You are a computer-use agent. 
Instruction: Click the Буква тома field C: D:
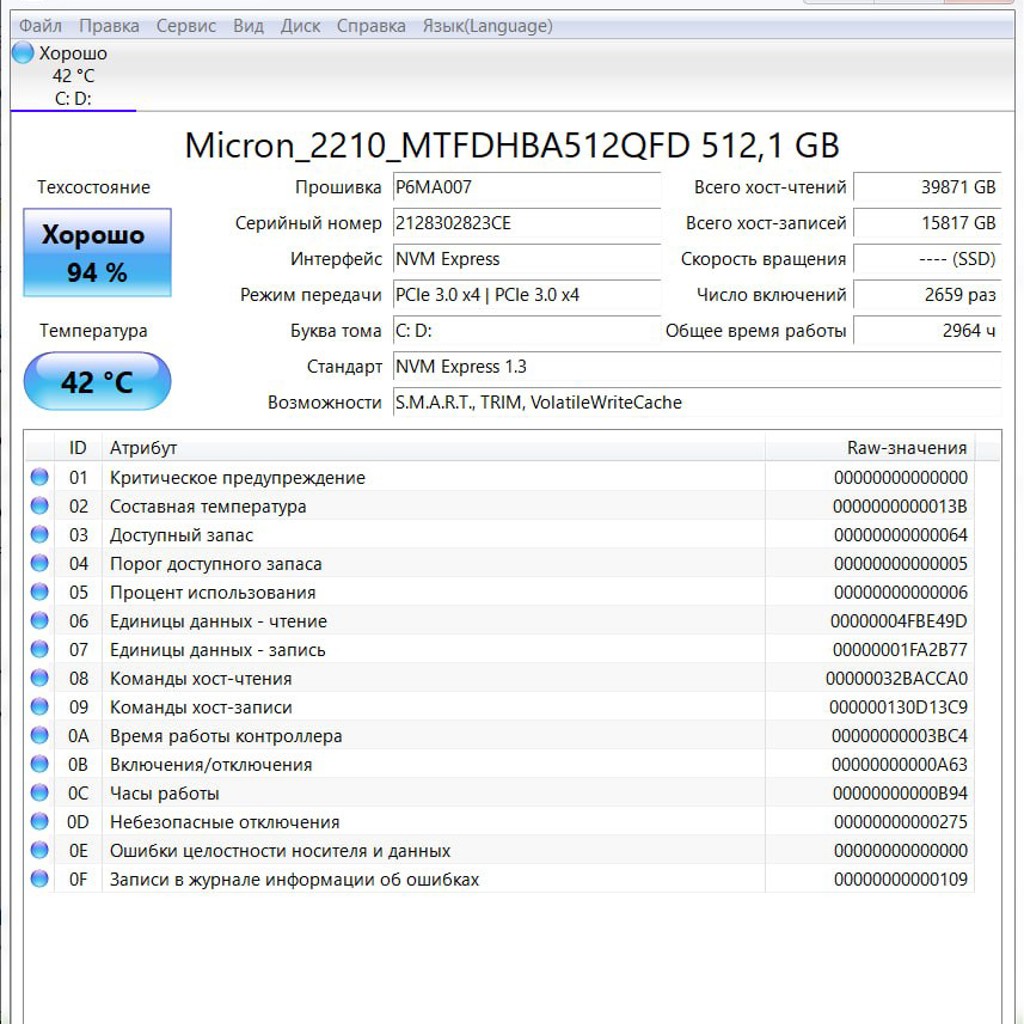(526, 331)
